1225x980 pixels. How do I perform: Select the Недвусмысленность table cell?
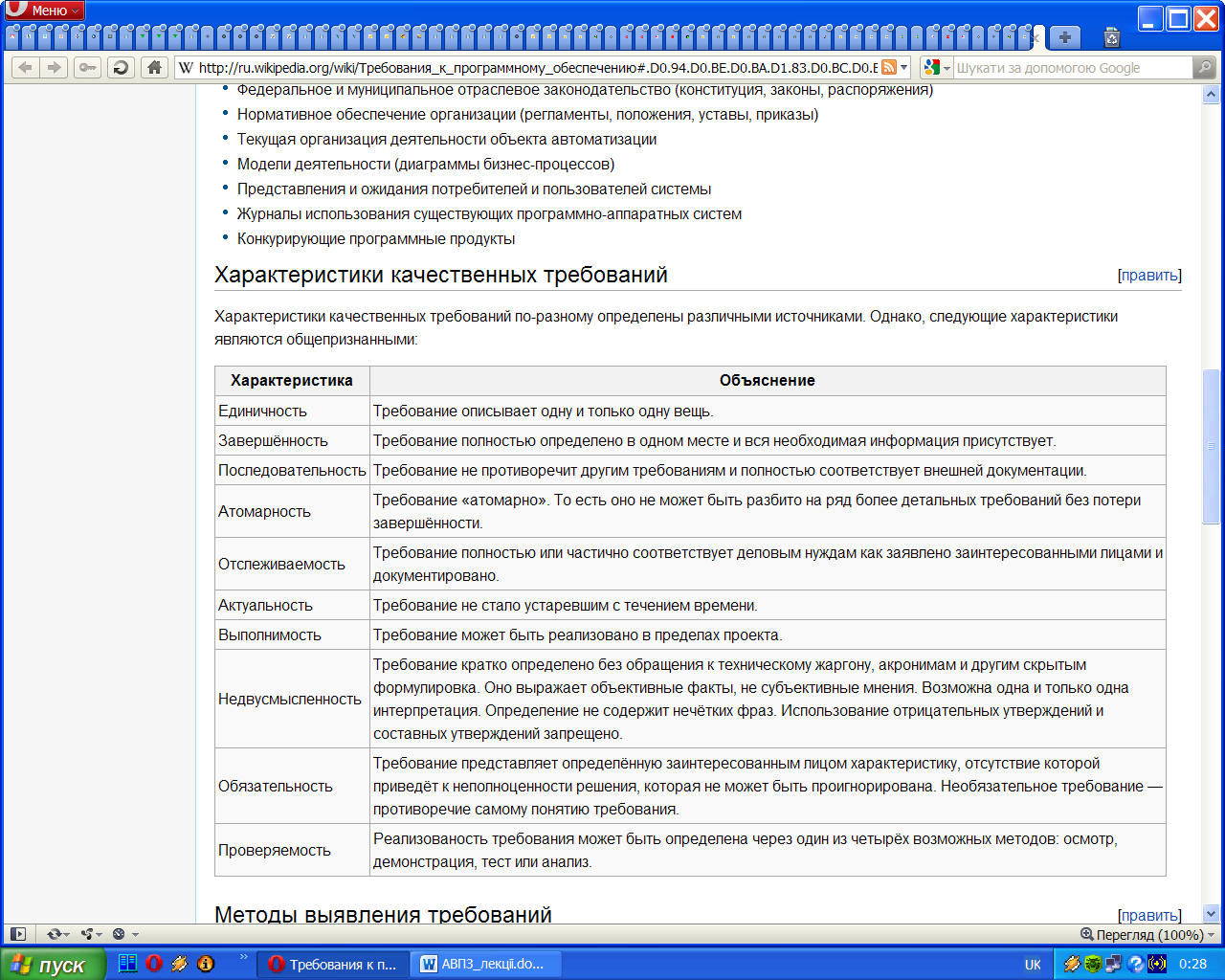(x=292, y=699)
